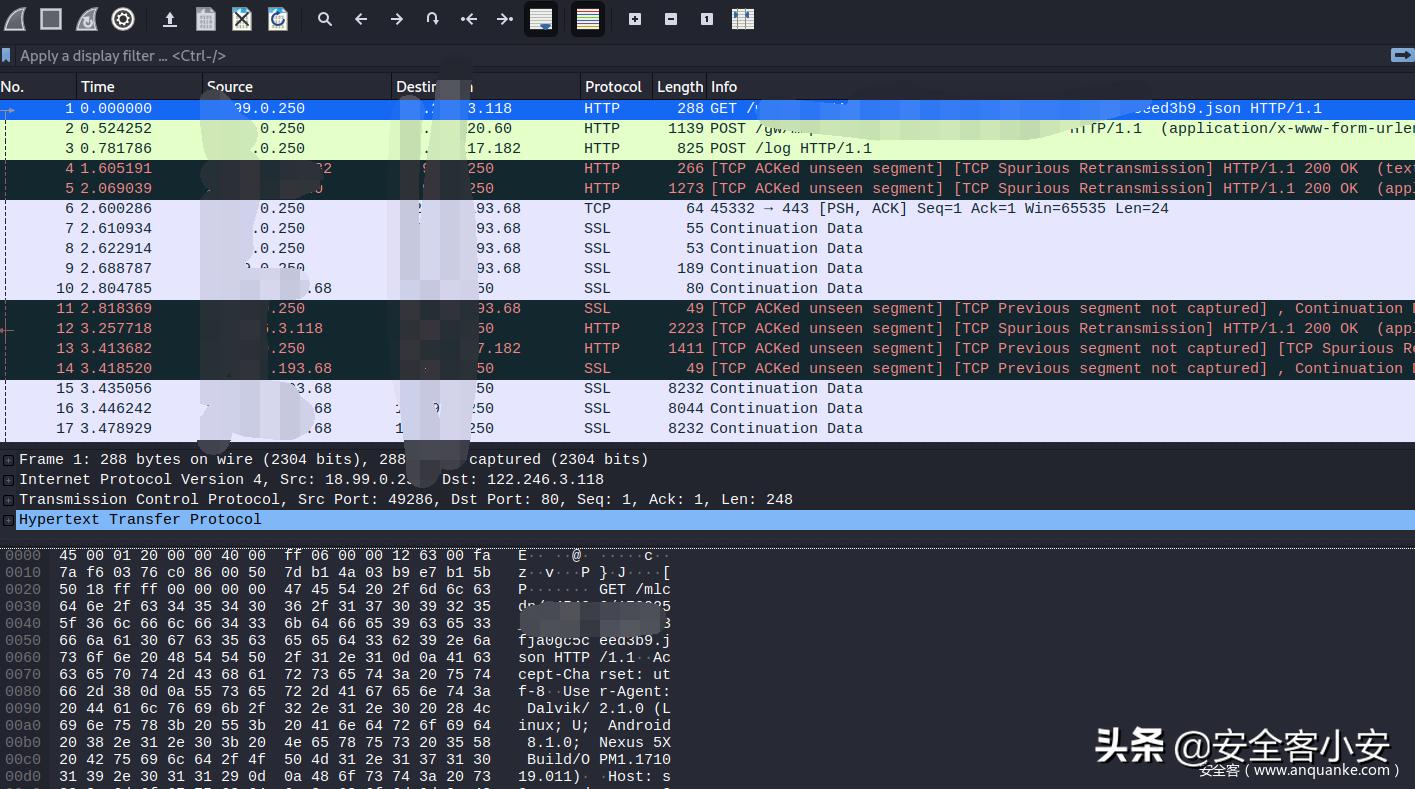This screenshot has width=1415, height=789.
Task: Click the find packet magnifier icon
Action: coord(325,19)
